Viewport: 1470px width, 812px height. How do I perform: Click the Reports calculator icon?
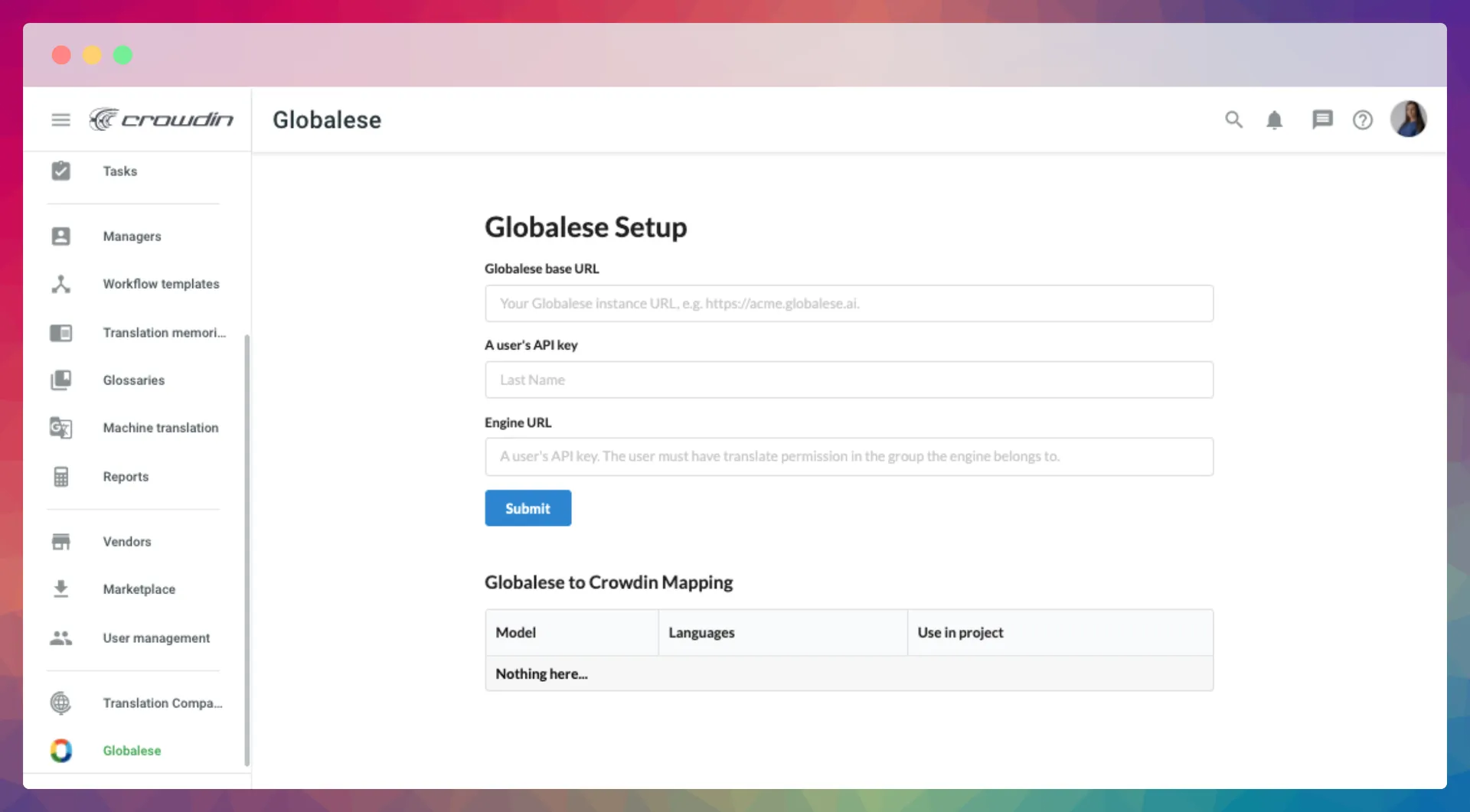[60, 477]
